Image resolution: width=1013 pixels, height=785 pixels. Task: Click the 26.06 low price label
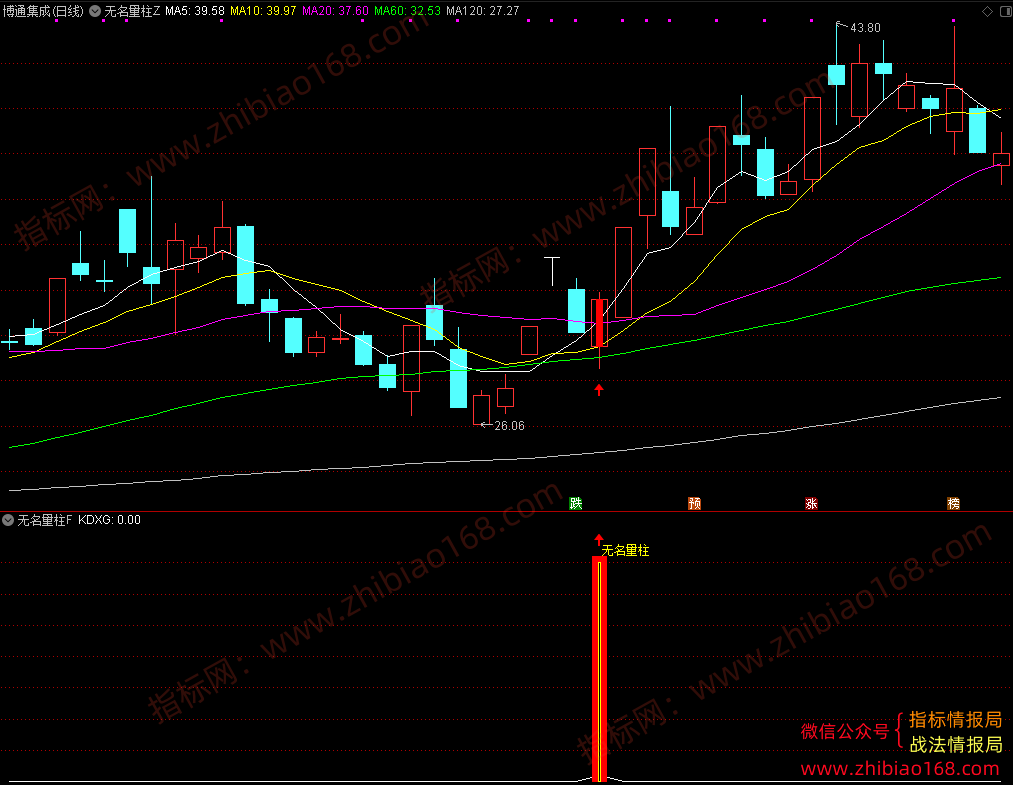coord(509,426)
